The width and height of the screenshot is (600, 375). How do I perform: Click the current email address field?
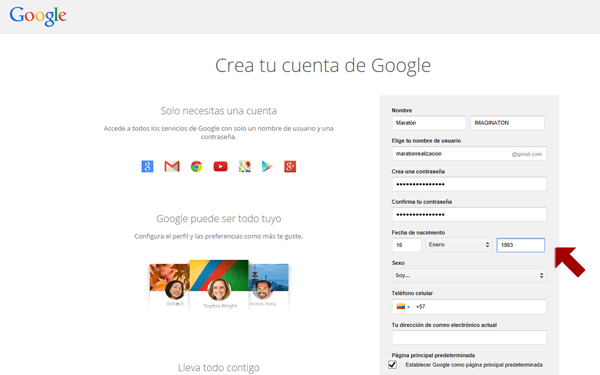click(469, 338)
